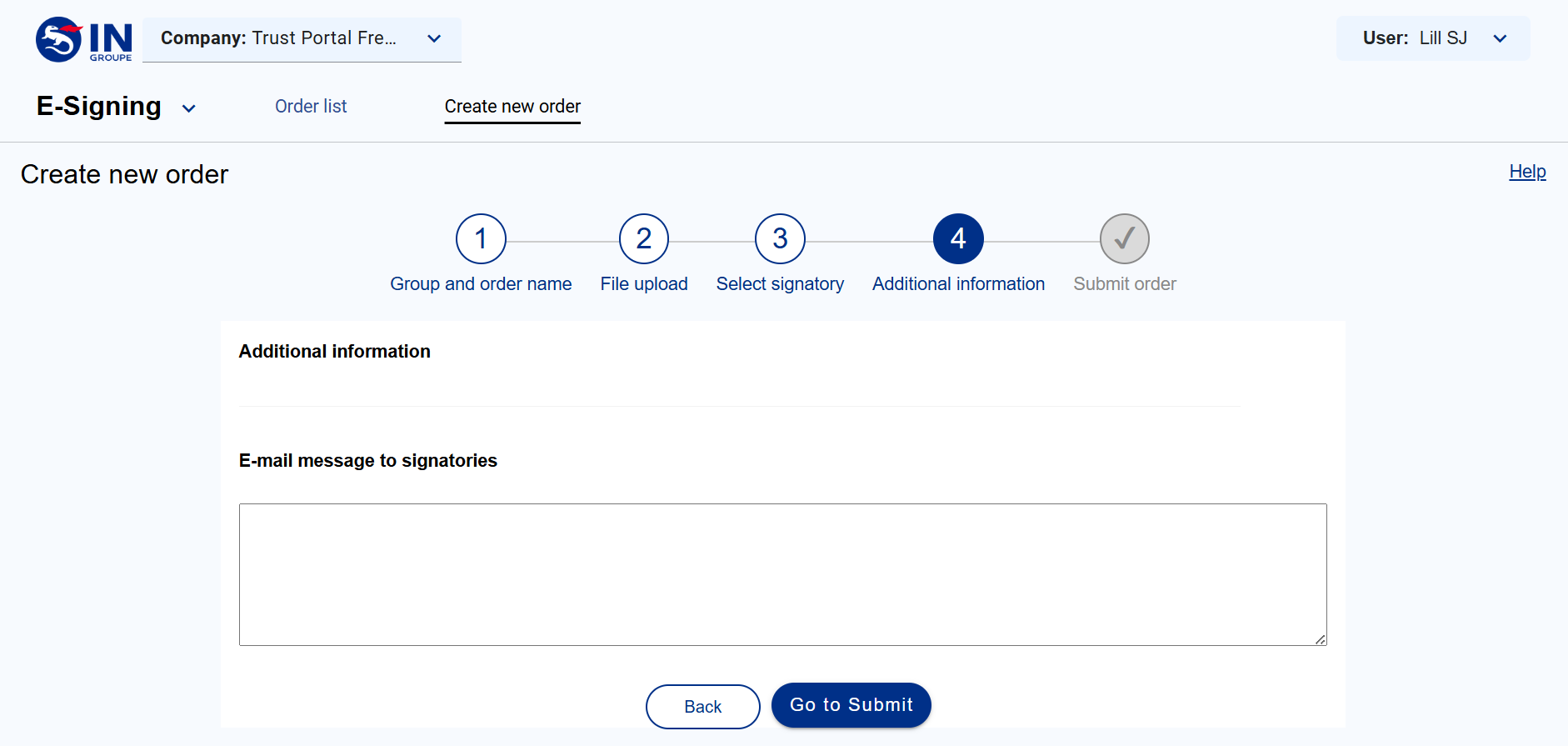Click the E-mail message to signatories label
This screenshot has height=746, width=1568.
(368, 461)
